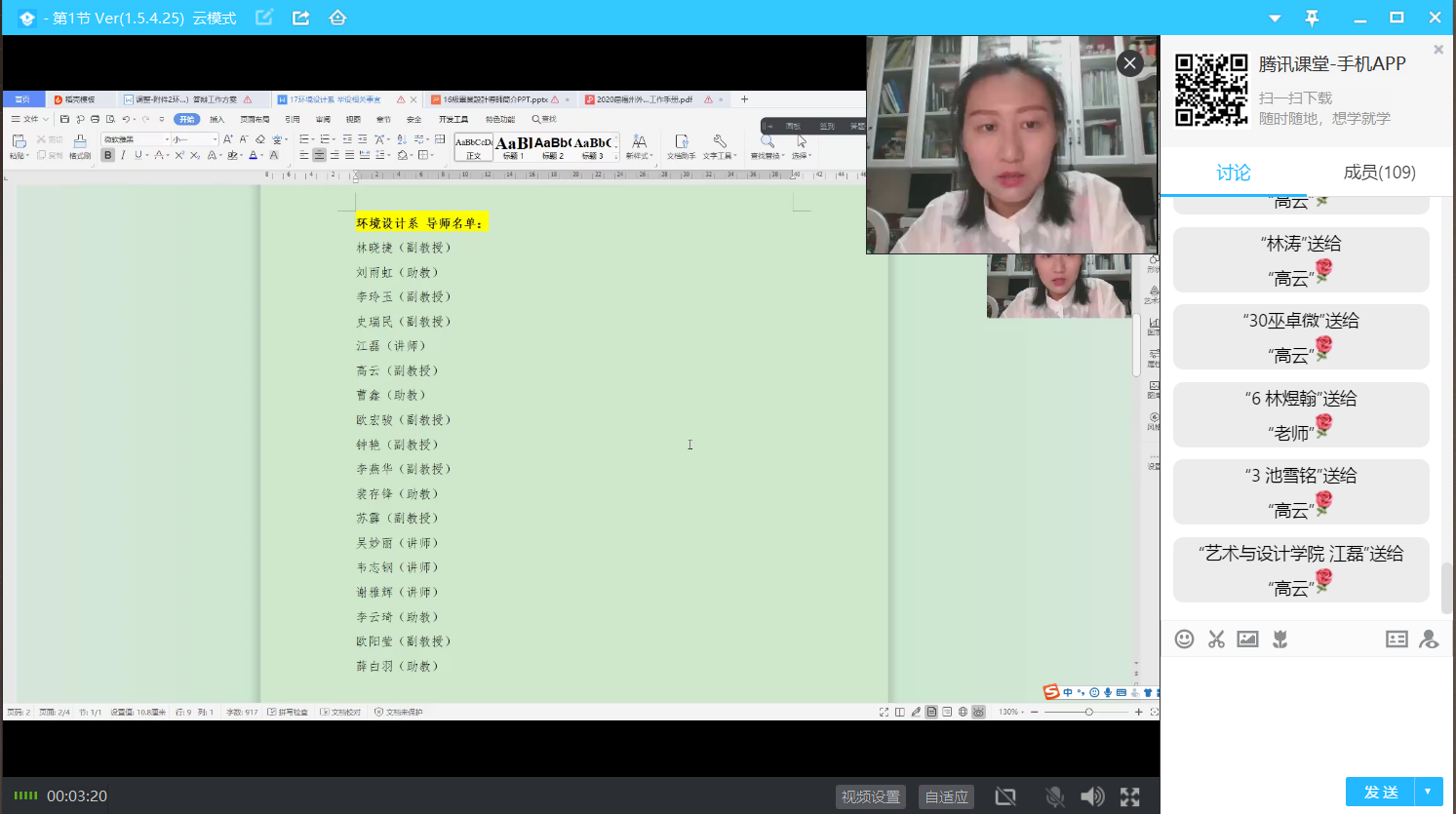Viewport: 1456px width, 814px height.
Task: Toggle the muted microphone
Action: 1054,796
